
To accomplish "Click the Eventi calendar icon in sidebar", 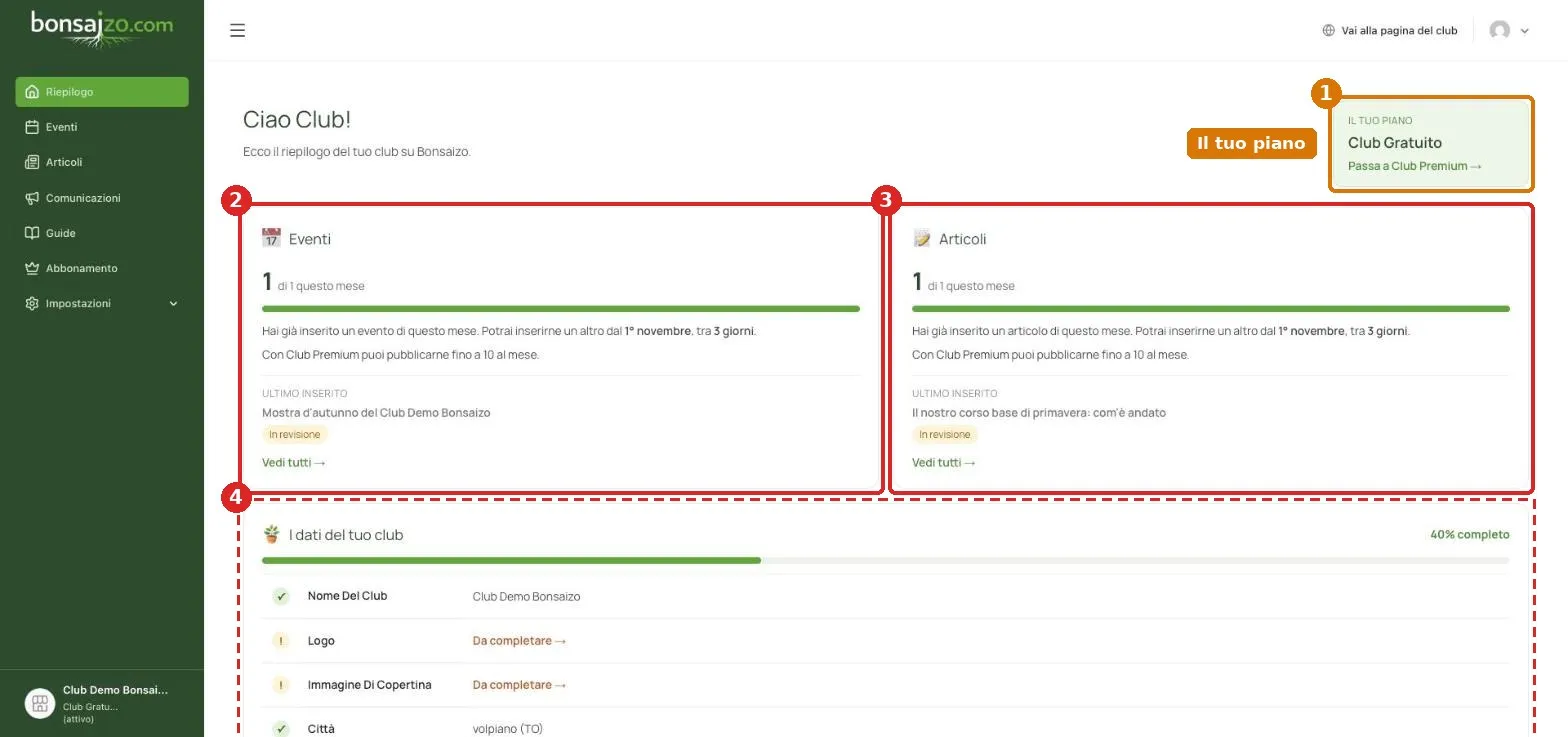I will click(x=32, y=127).
